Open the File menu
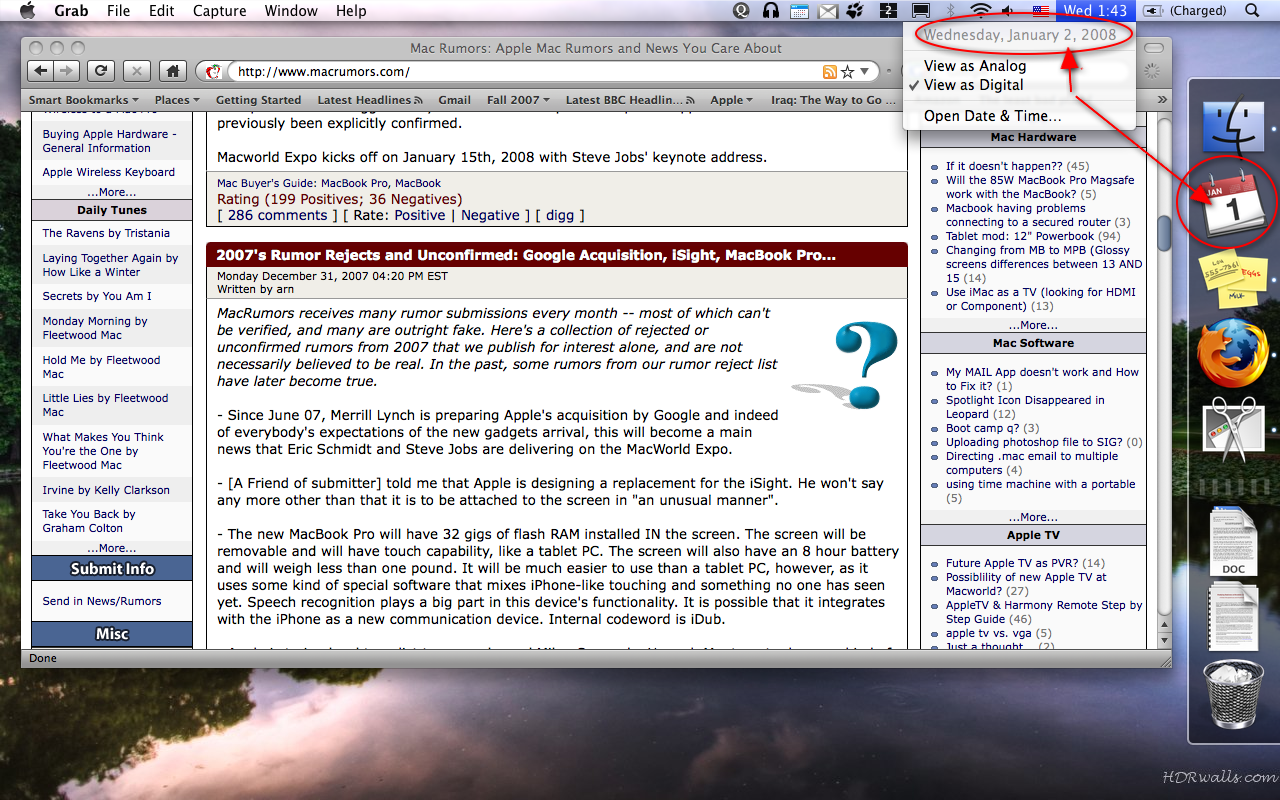The height and width of the screenshot is (800, 1280). [118, 11]
